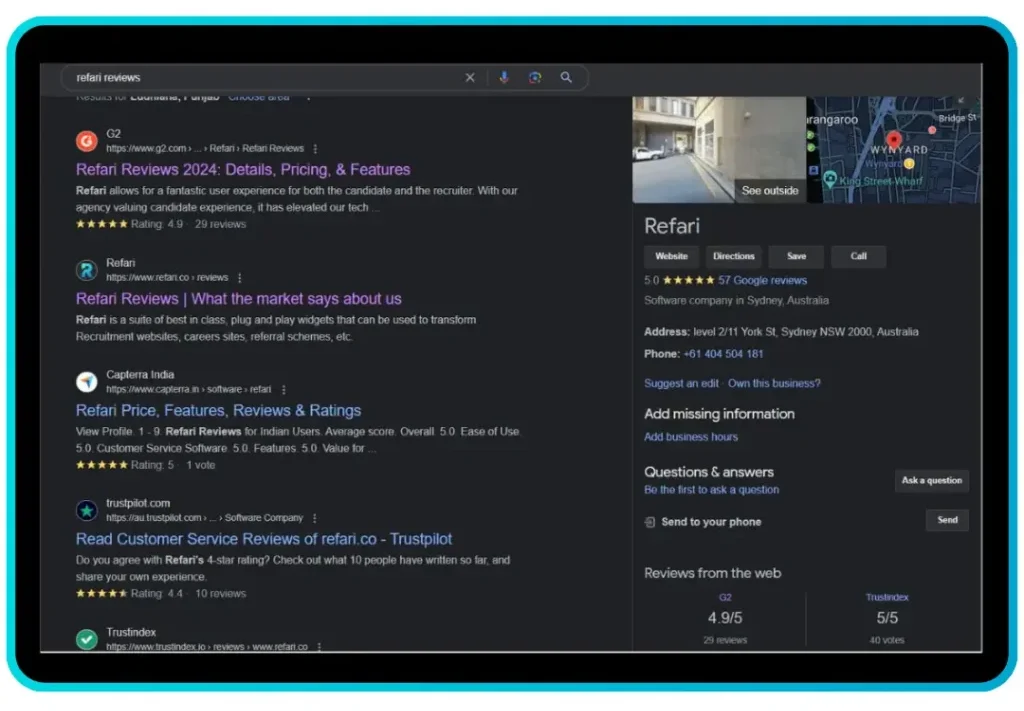The image size is (1024, 711).
Task: Click the Send button
Action: (947, 520)
